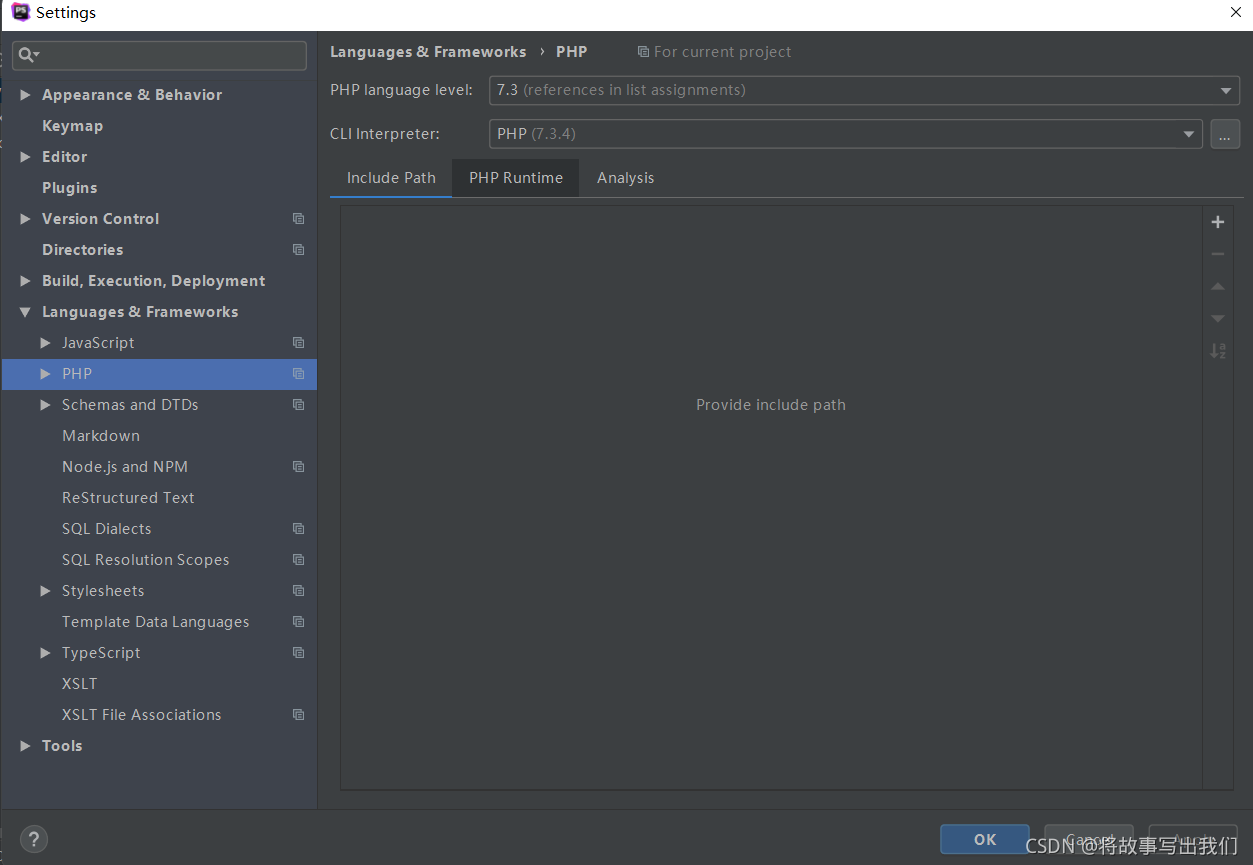Expand the Schemas and DTDs node
1253x865 pixels.
pyautogui.click(x=45, y=405)
